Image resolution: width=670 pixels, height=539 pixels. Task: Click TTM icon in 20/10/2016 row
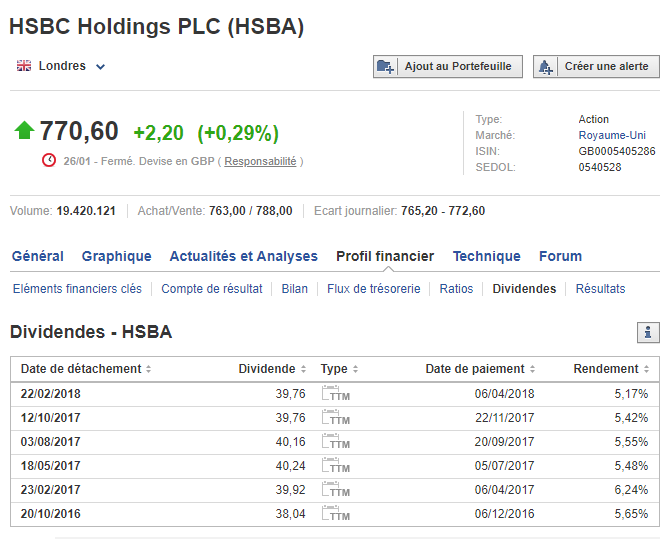336,513
